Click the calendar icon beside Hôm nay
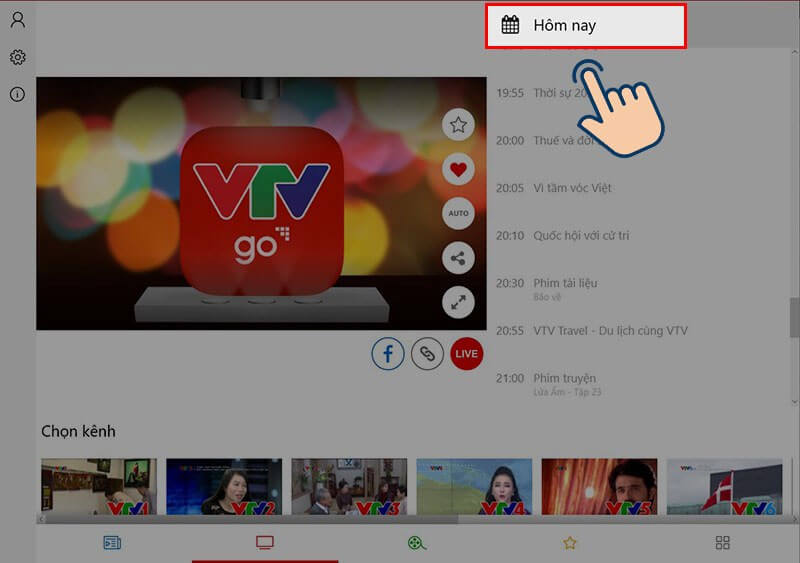This screenshot has width=800, height=563. 510,25
